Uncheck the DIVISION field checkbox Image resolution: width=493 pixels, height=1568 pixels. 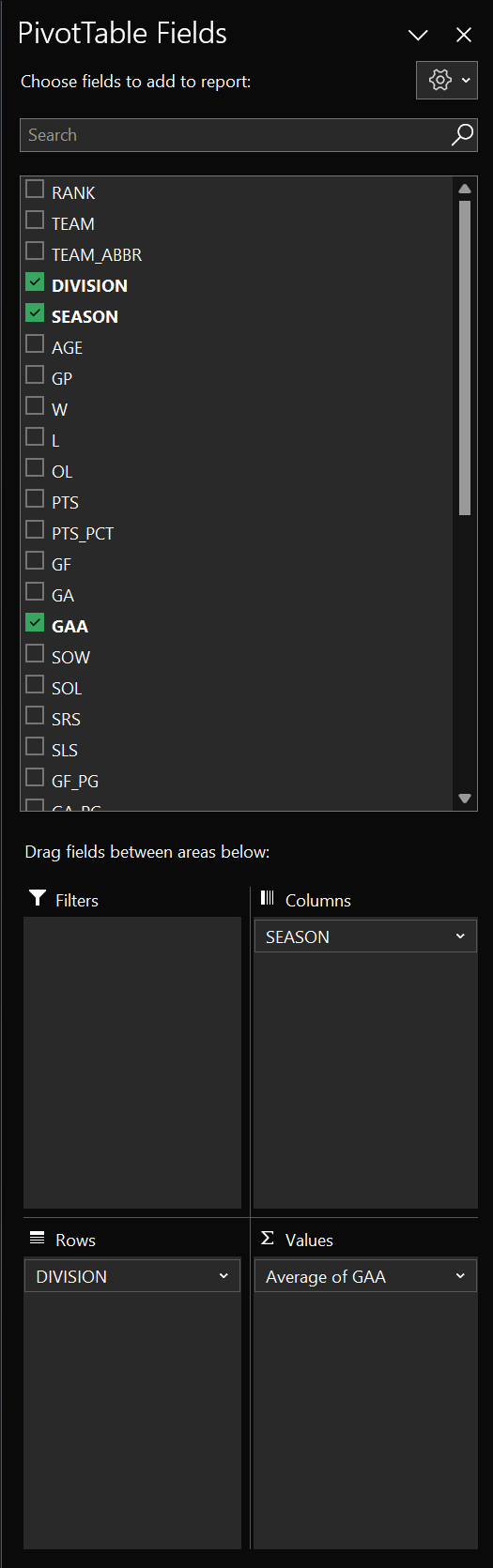pos(35,282)
